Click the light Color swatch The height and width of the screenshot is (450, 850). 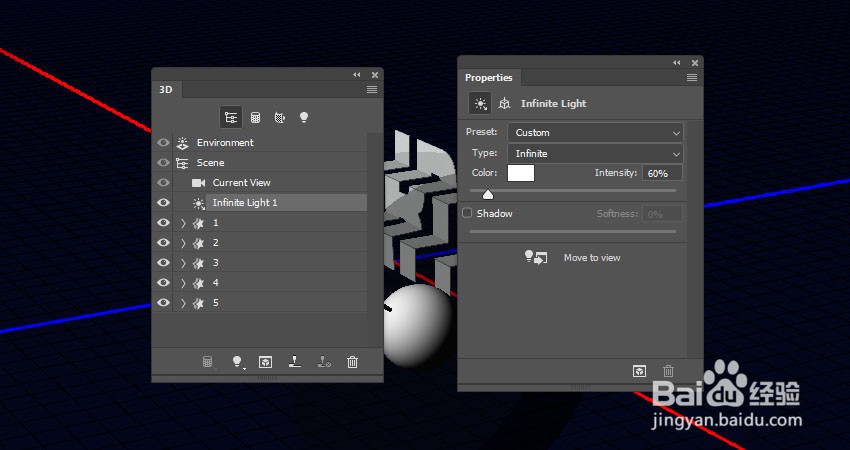coord(521,173)
